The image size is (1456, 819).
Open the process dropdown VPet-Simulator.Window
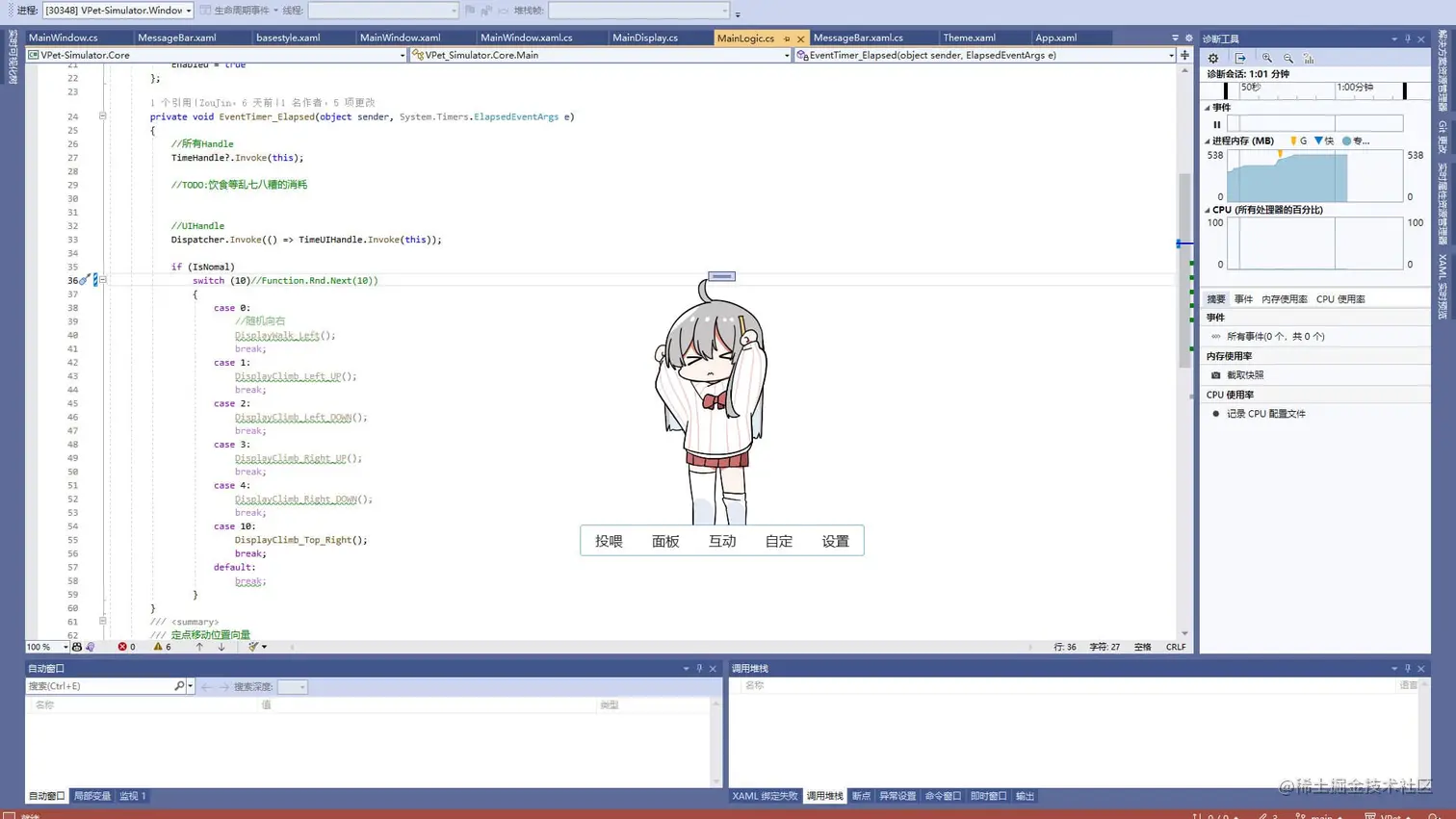[x=117, y=11]
